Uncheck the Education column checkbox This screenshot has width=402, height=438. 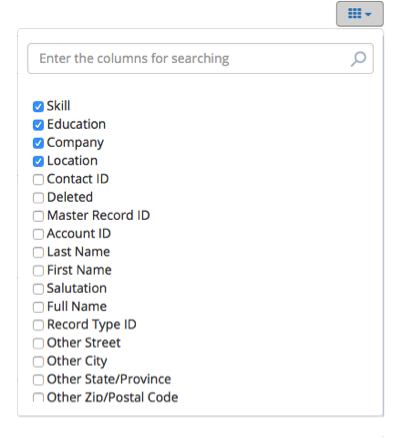pos(38,125)
